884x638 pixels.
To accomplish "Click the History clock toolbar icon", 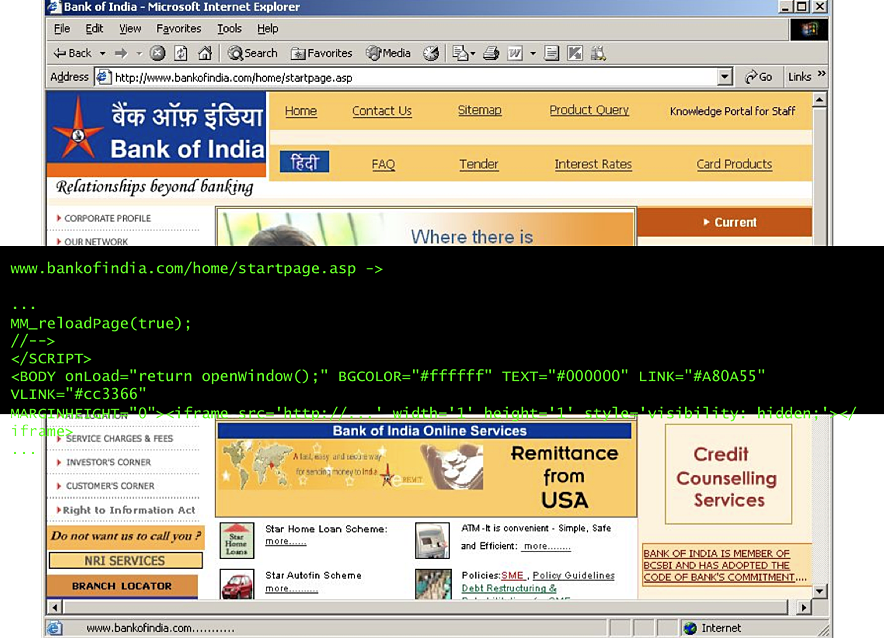I will tap(431, 53).
